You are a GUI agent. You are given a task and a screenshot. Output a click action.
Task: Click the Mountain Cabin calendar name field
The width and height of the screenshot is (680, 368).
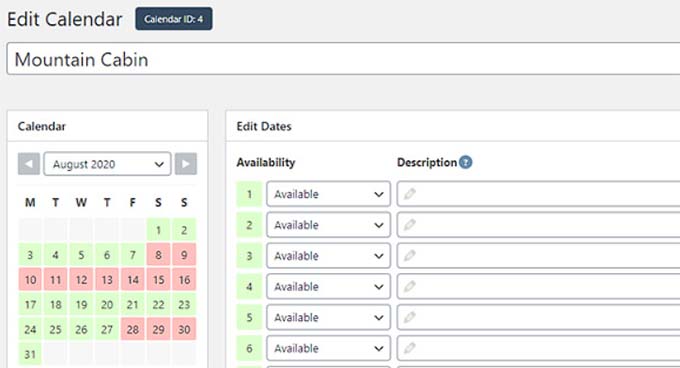[x=343, y=59]
